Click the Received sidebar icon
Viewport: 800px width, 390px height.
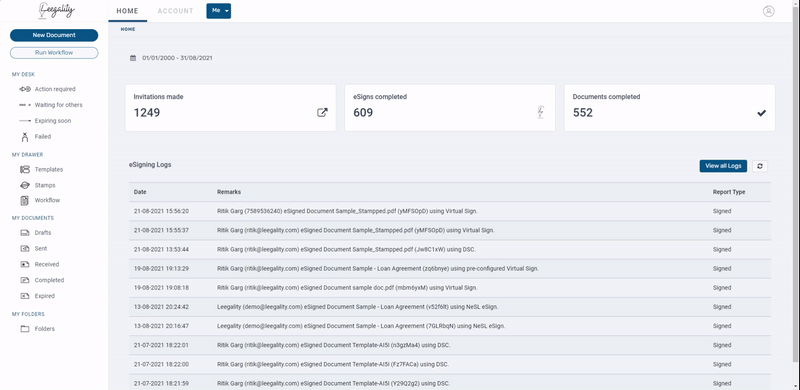click(25, 264)
